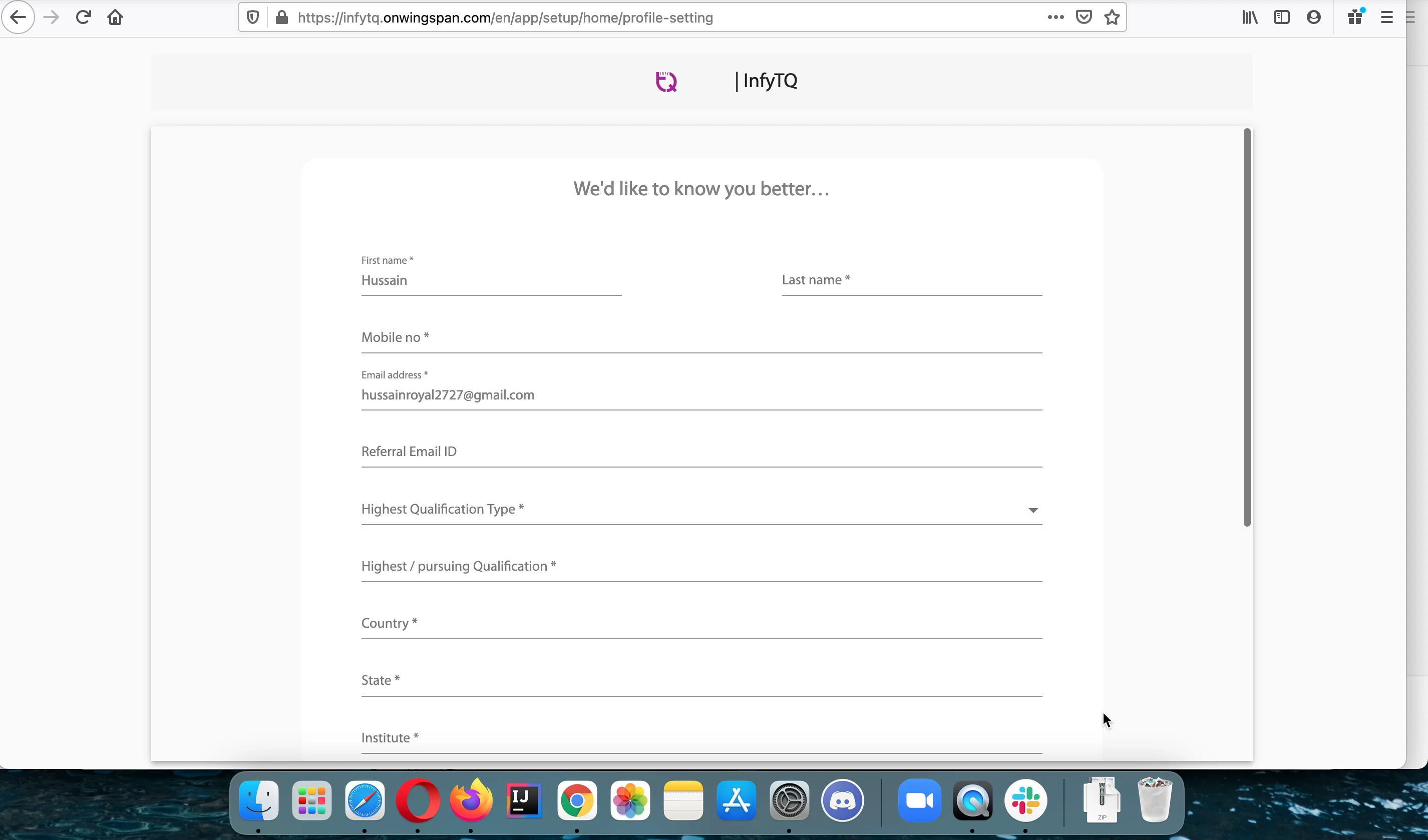Launch Safari from the dock
The width and height of the screenshot is (1428, 840).
(365, 800)
